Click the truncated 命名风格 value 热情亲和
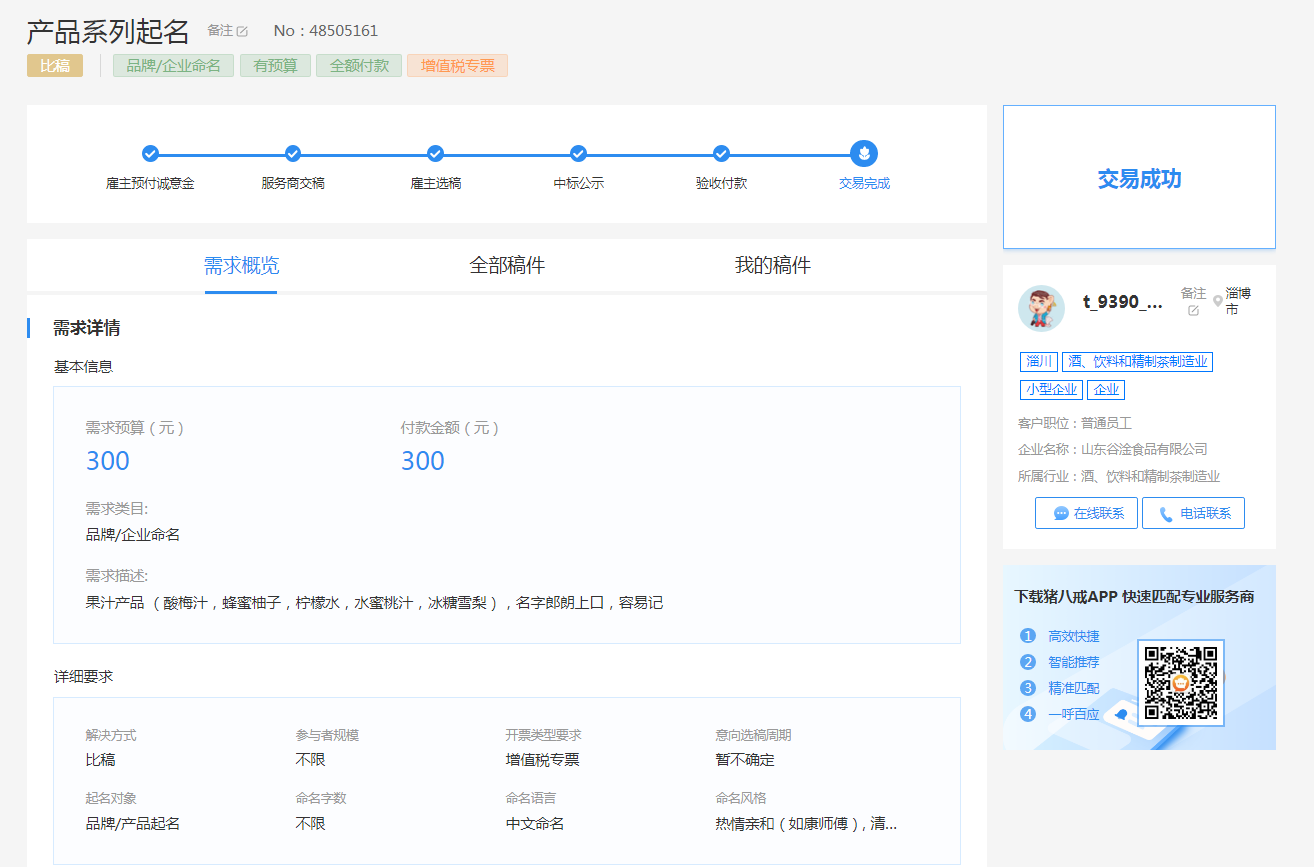The image size is (1314, 867). (x=806, y=824)
